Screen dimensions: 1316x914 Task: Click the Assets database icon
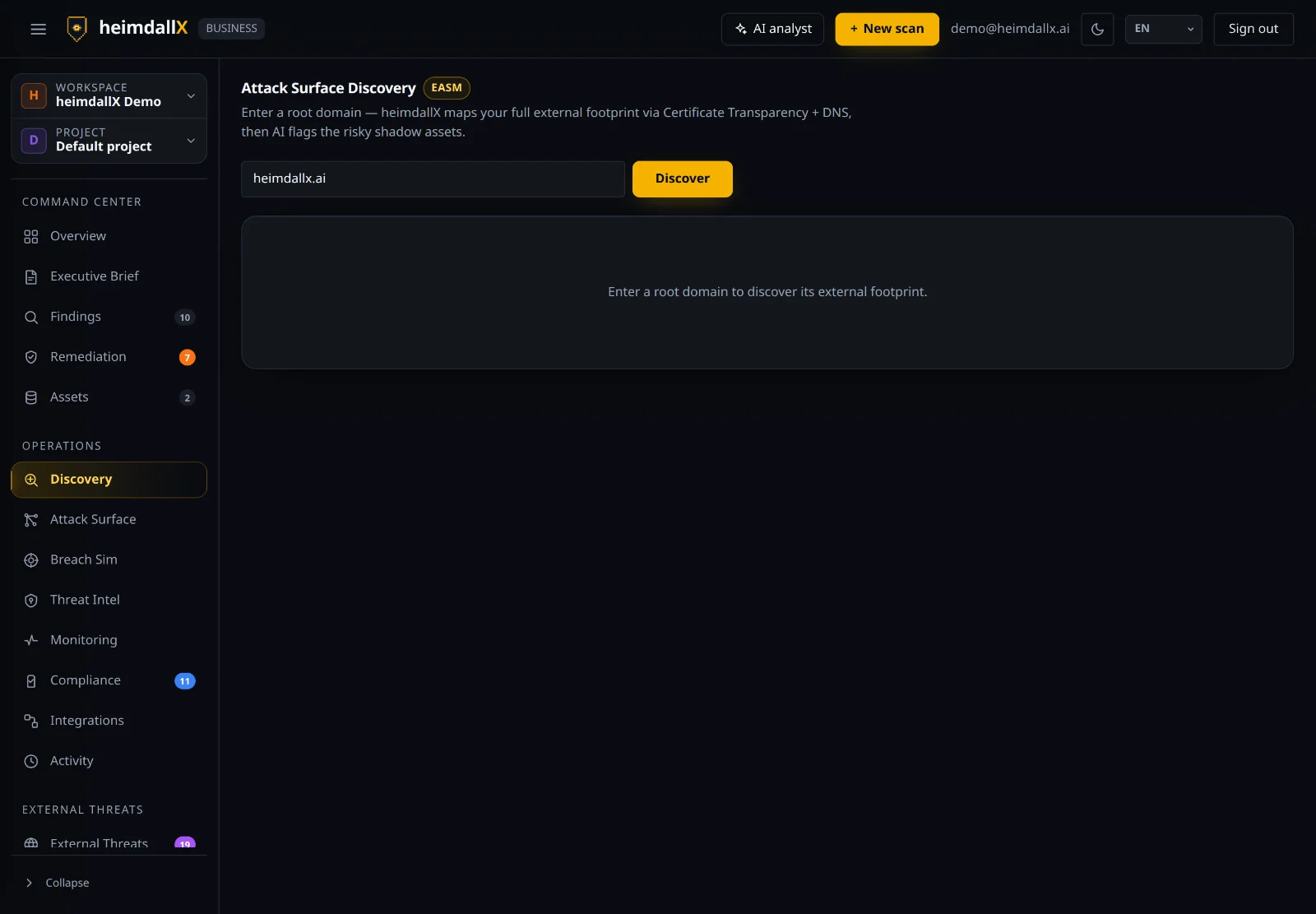31,397
